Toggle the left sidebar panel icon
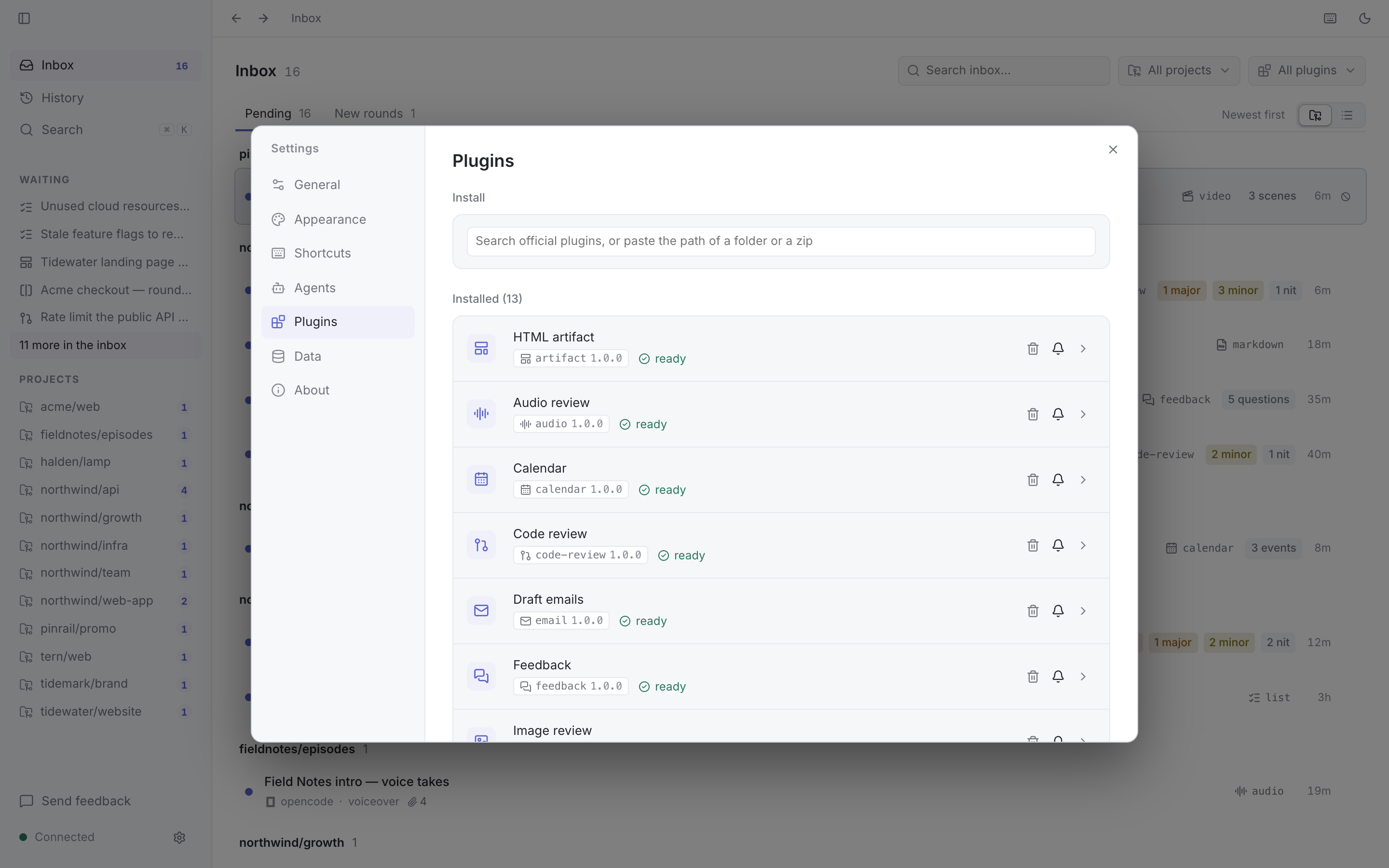This screenshot has width=1389, height=868. (24, 18)
